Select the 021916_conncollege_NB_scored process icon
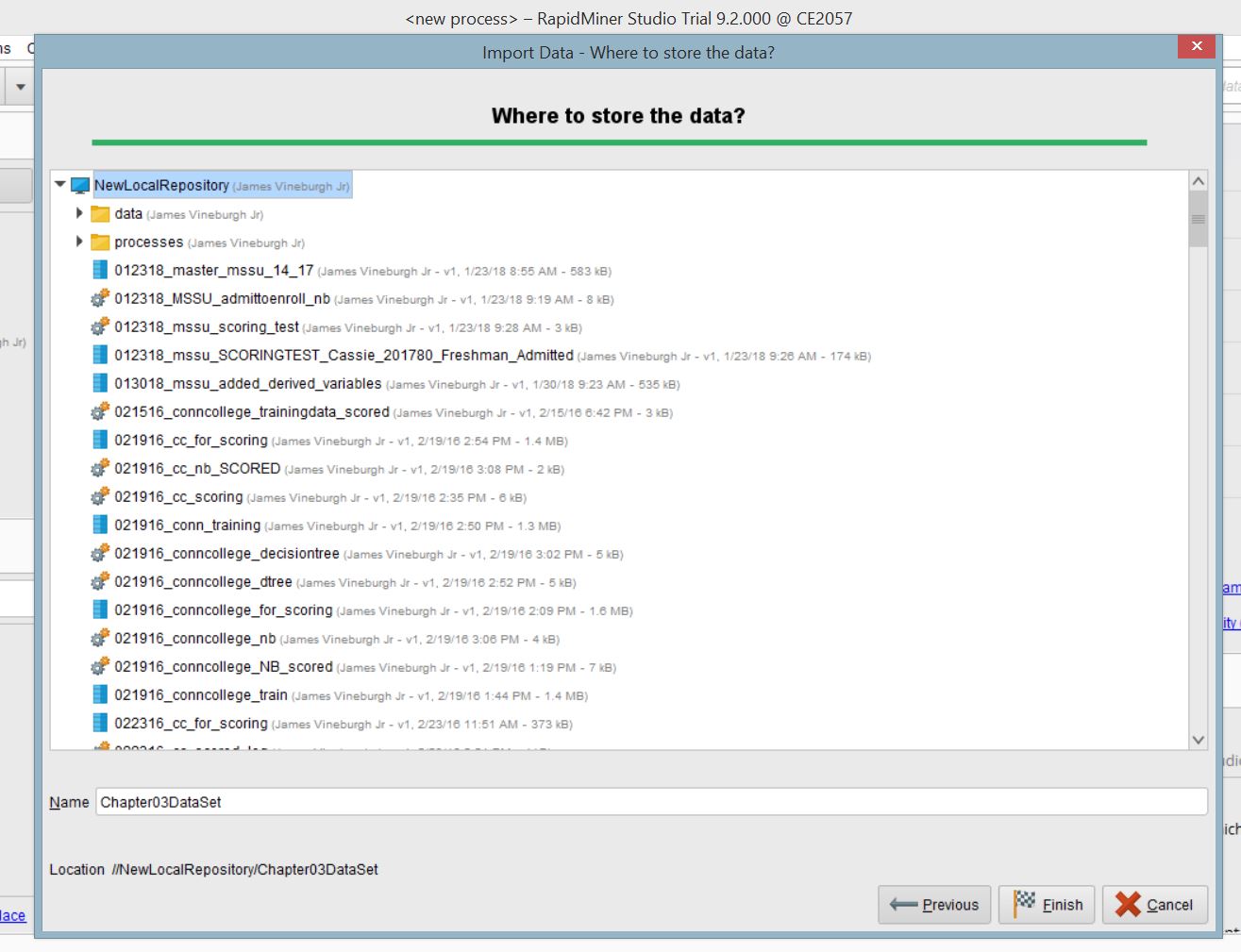This screenshot has width=1241, height=952. click(100, 667)
